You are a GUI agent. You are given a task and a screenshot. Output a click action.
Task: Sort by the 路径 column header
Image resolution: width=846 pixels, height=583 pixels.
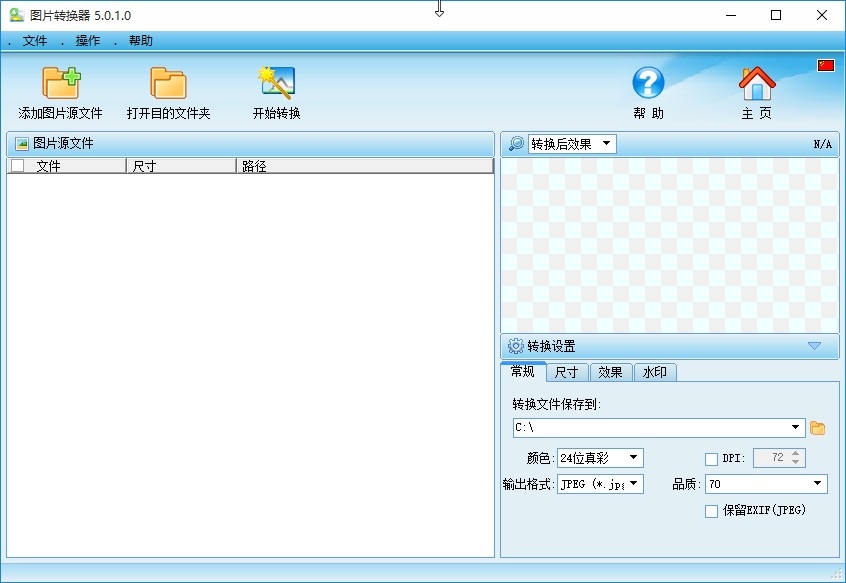click(365, 166)
